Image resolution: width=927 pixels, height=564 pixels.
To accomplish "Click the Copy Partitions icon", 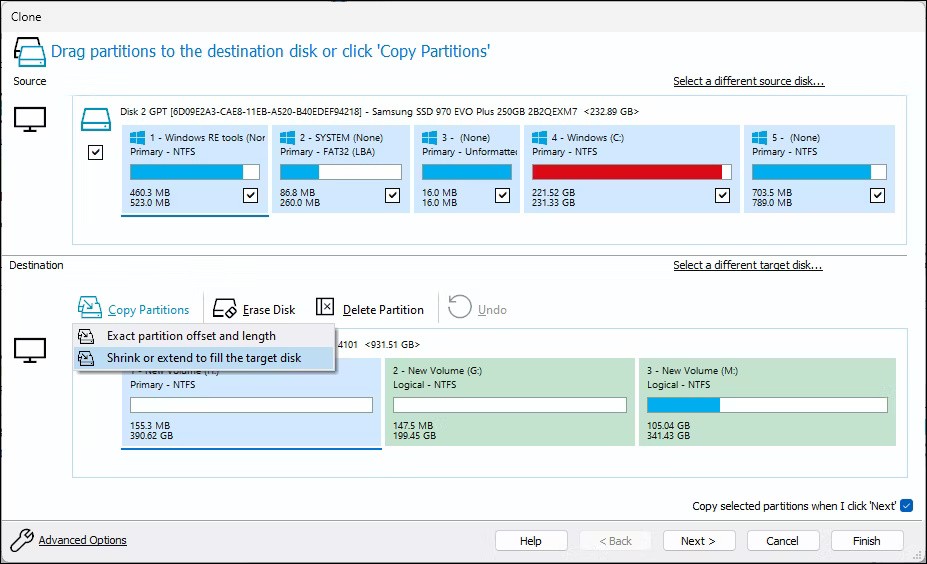I will [89, 308].
